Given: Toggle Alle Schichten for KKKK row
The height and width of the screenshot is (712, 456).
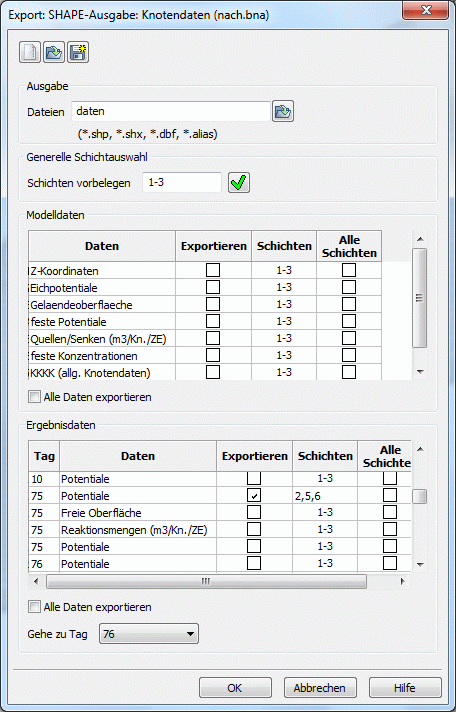Looking at the screenshot, I should pyautogui.click(x=349, y=372).
